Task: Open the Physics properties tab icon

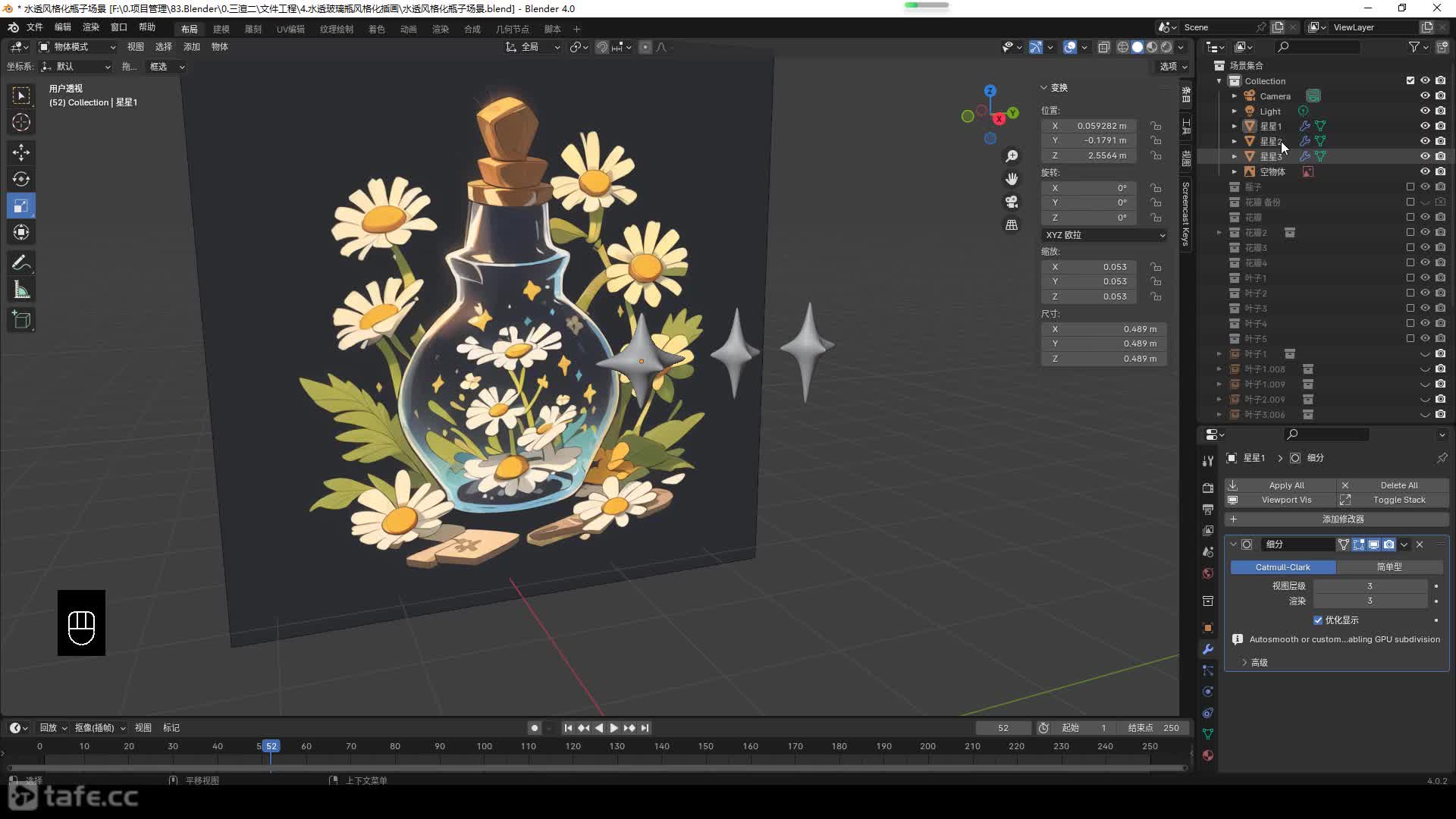Action: coord(1208,692)
